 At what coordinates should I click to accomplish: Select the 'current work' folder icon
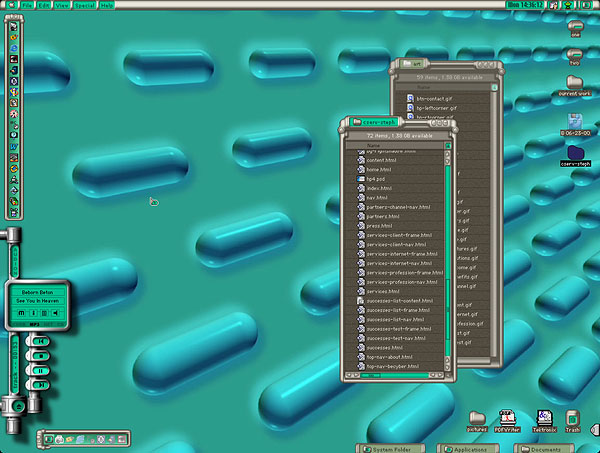point(575,85)
